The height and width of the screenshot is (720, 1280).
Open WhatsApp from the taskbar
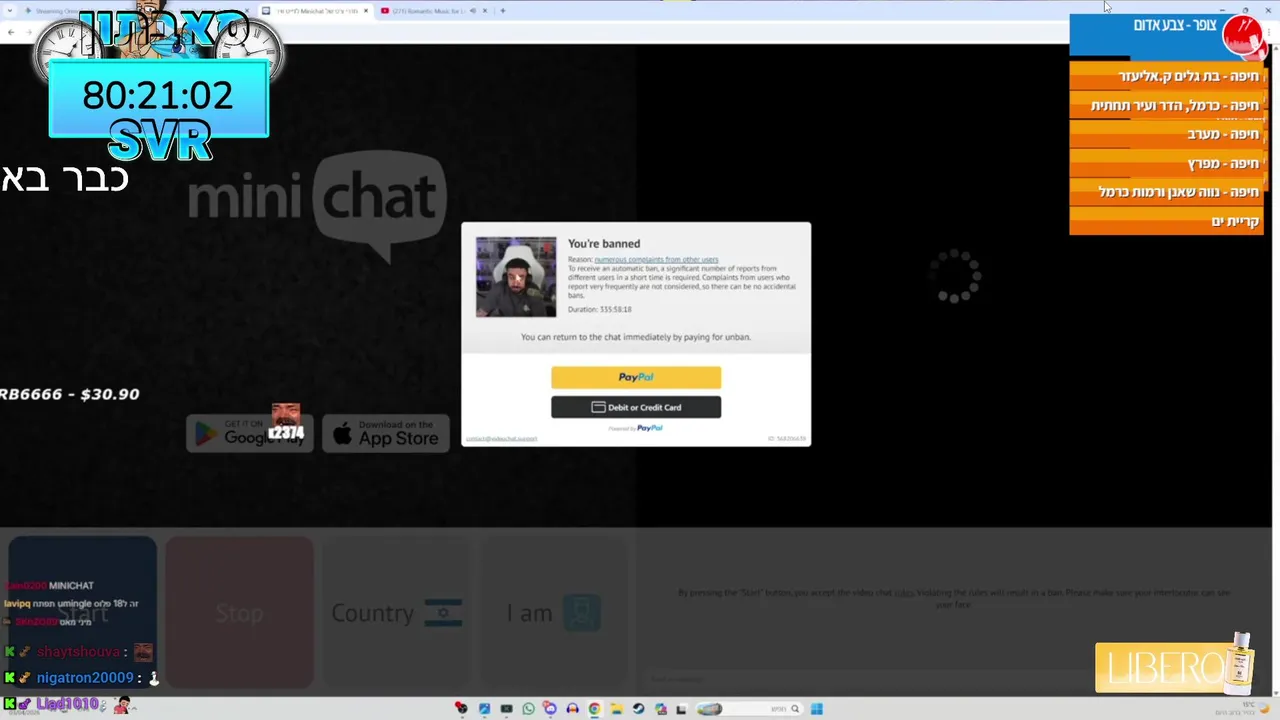528,709
